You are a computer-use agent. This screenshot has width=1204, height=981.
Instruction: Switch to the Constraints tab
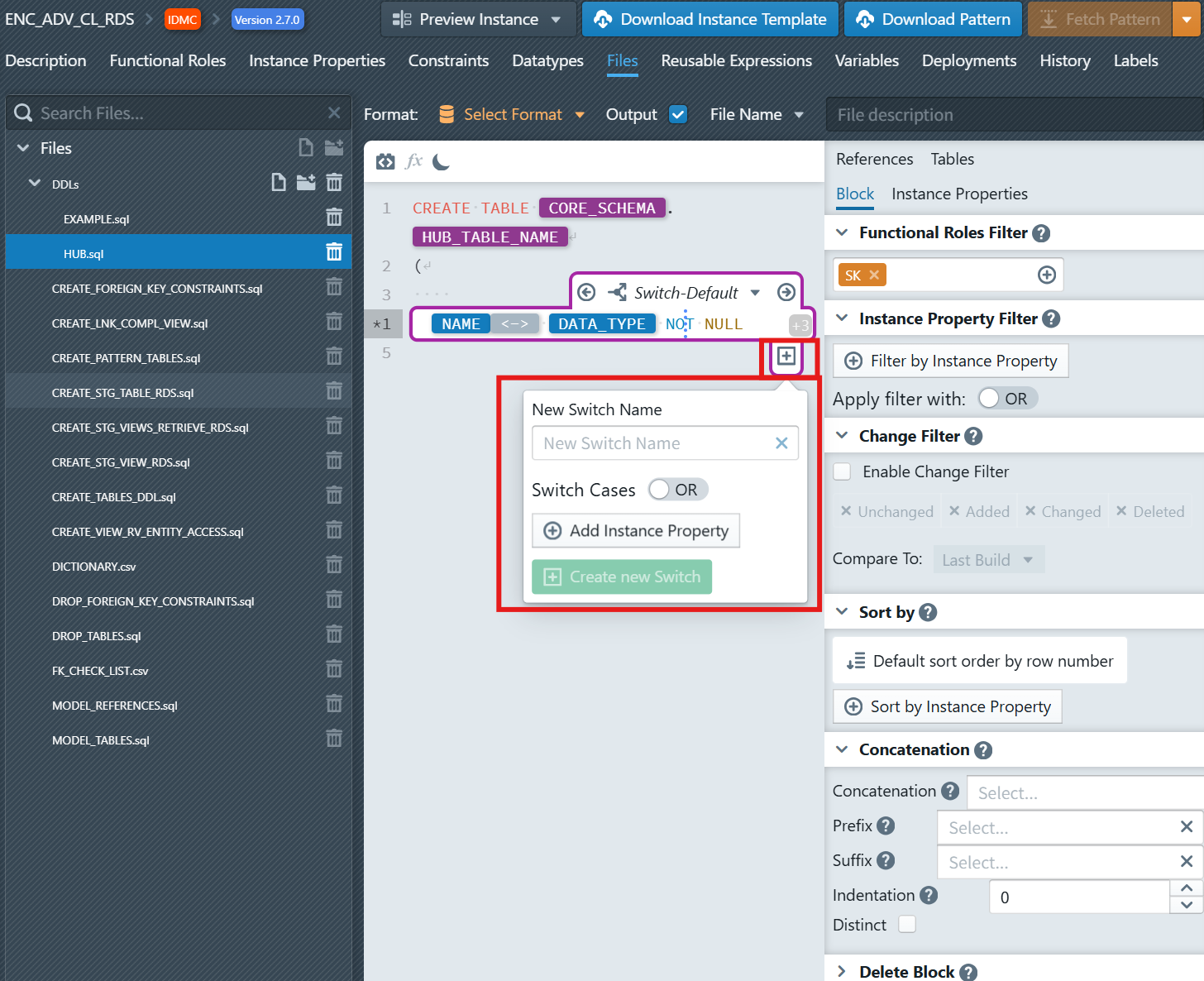[x=448, y=60]
